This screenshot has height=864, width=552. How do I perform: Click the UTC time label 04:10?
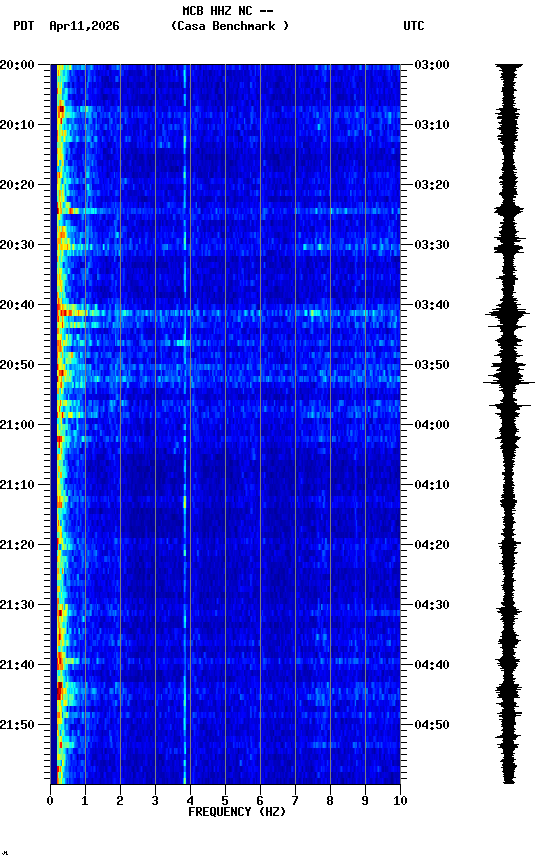click(x=432, y=485)
